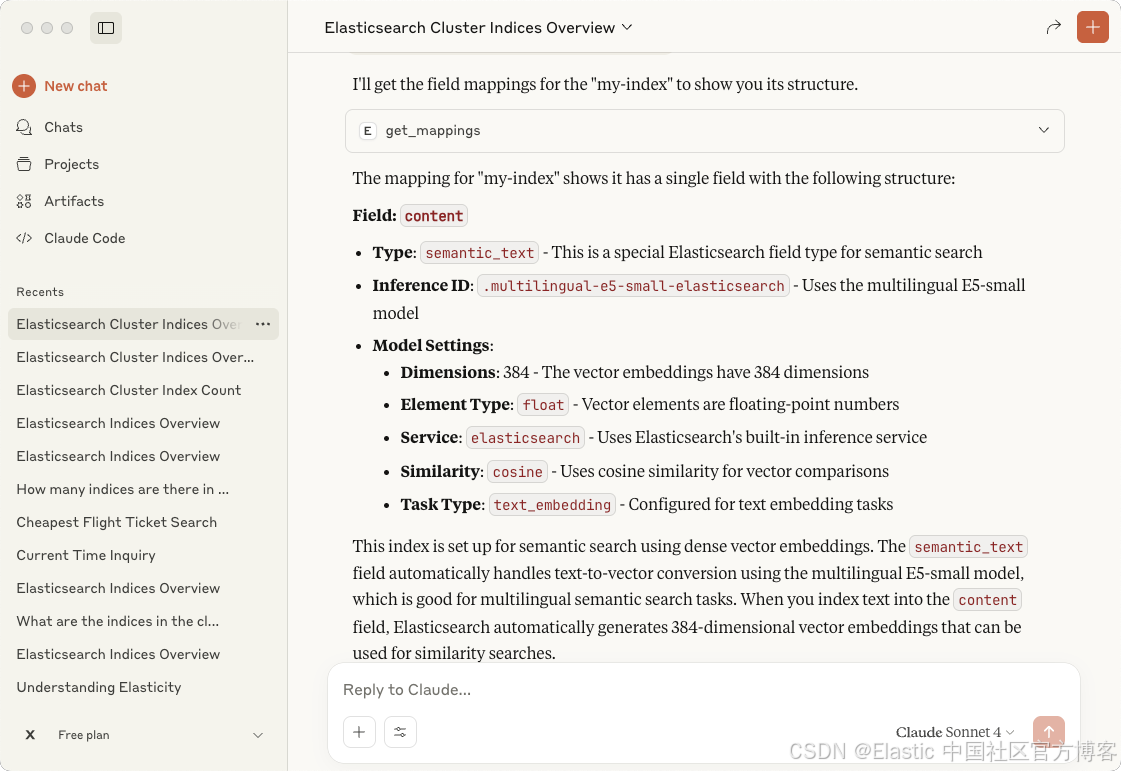Open the How many indices are there chat
Screen dimensions: 1121x771
[x=123, y=489]
